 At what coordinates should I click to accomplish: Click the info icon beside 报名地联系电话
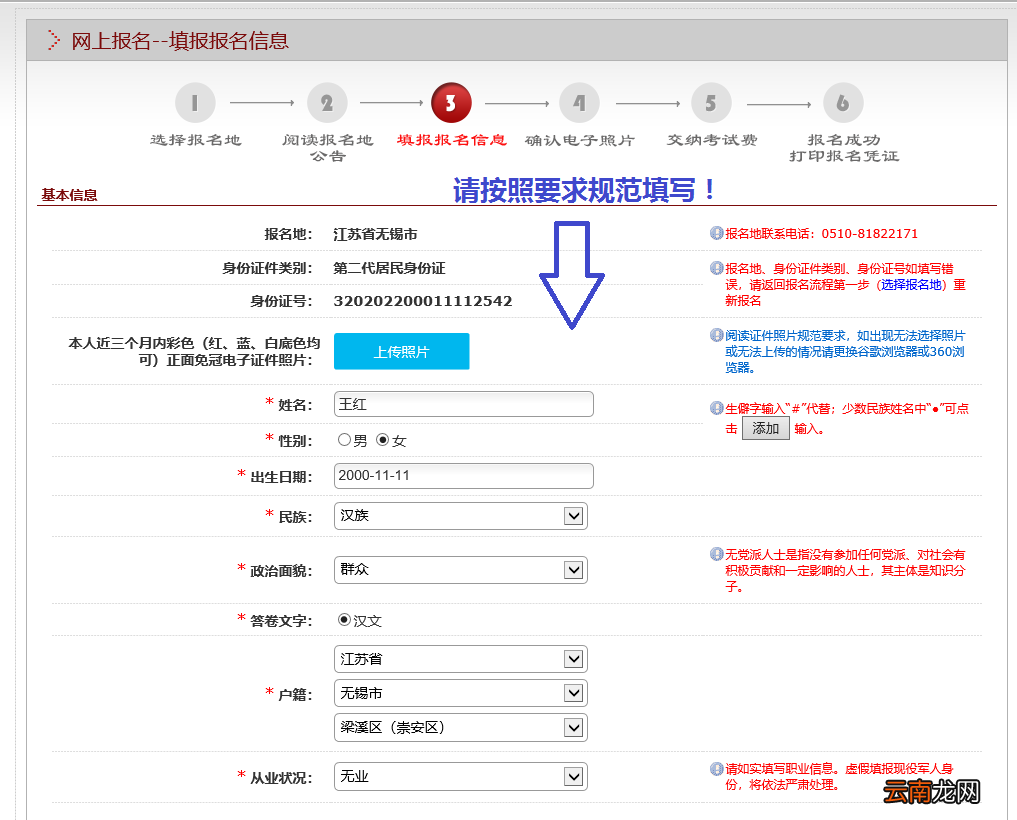click(x=716, y=233)
